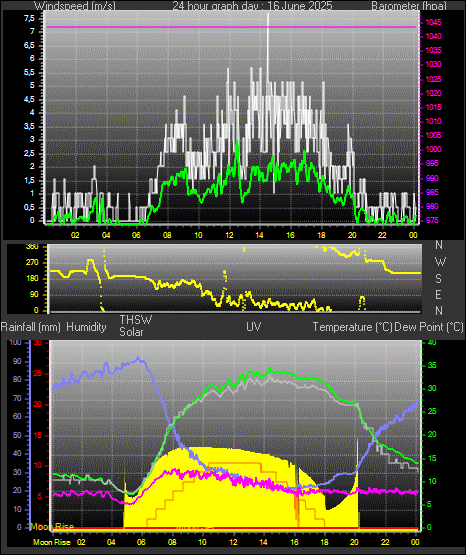Click the 'Dew Point (°C)' legend label
Screen dimensions: 466x555
pyautogui.click(x=429, y=327)
